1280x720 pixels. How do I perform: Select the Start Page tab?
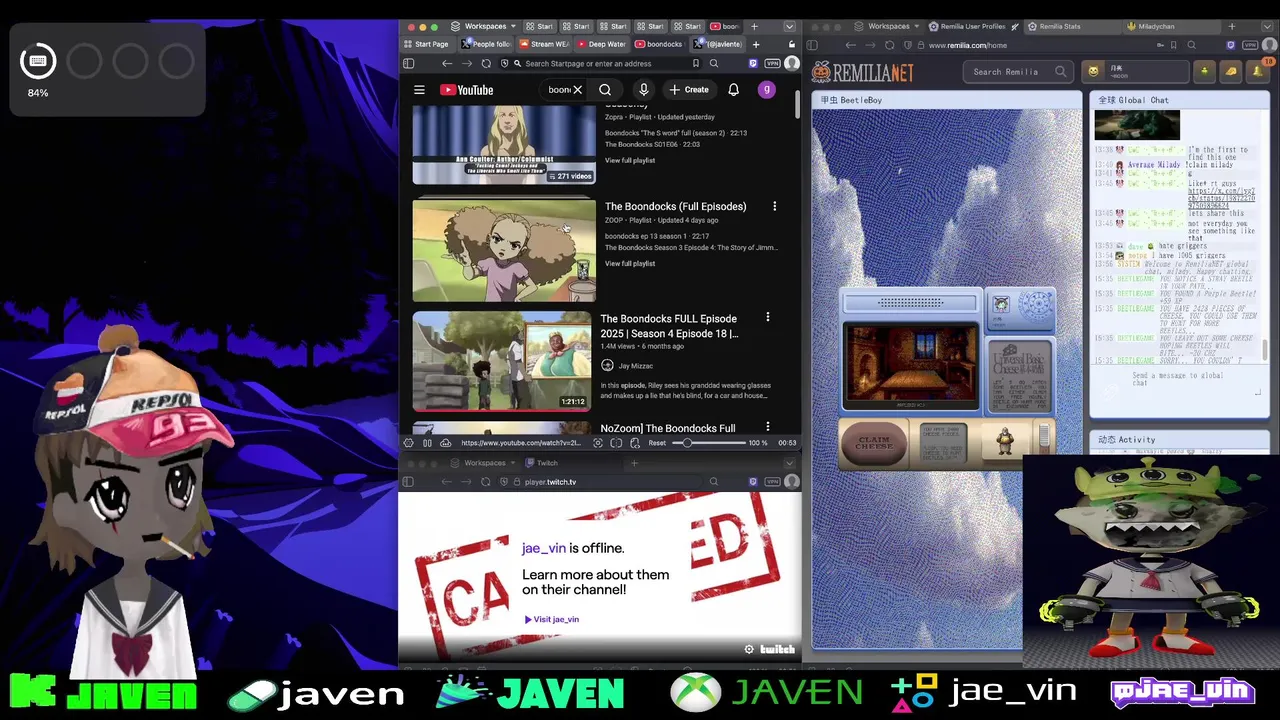pos(427,44)
